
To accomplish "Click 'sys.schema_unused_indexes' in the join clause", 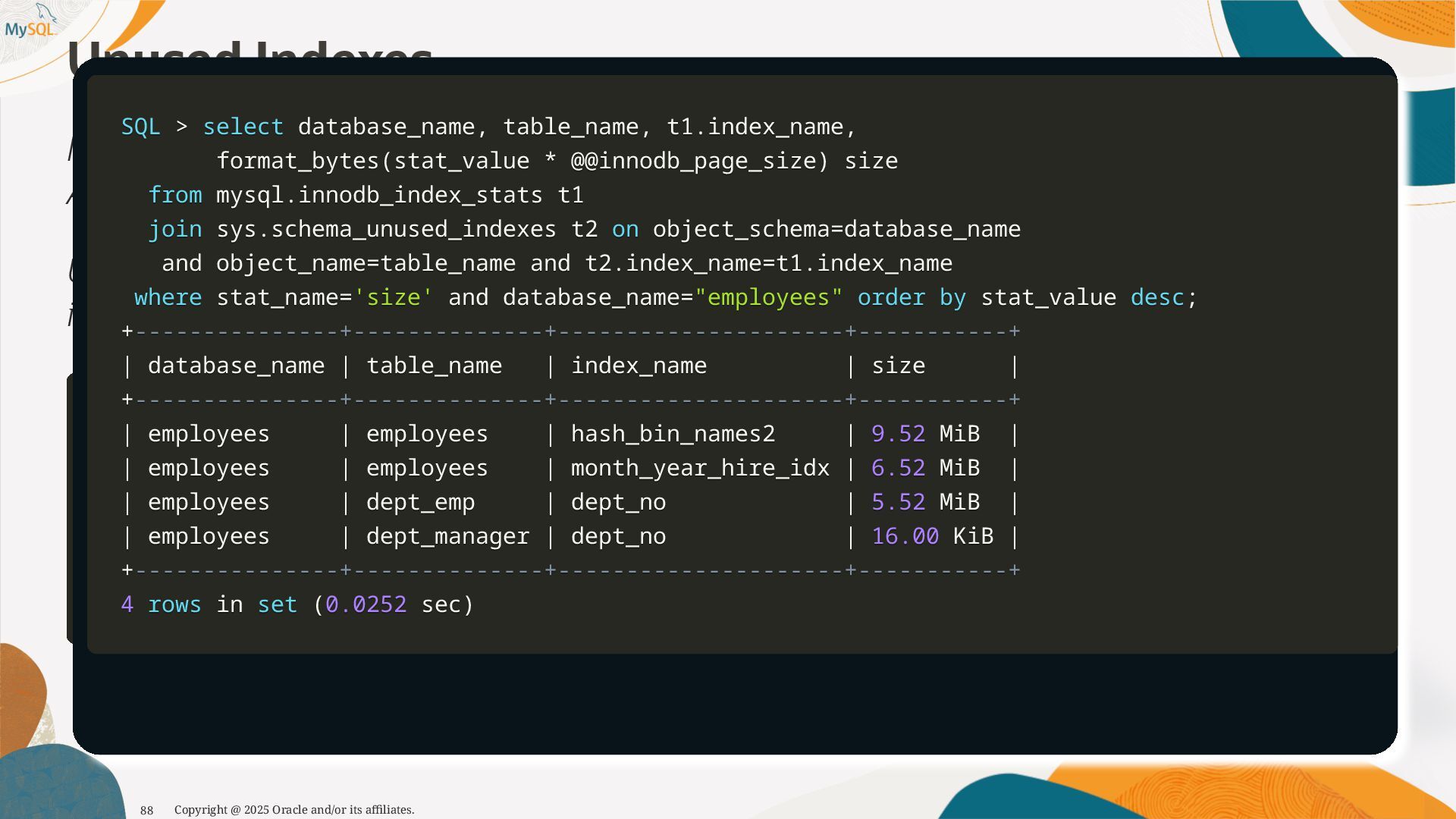I will pyautogui.click(x=386, y=229).
